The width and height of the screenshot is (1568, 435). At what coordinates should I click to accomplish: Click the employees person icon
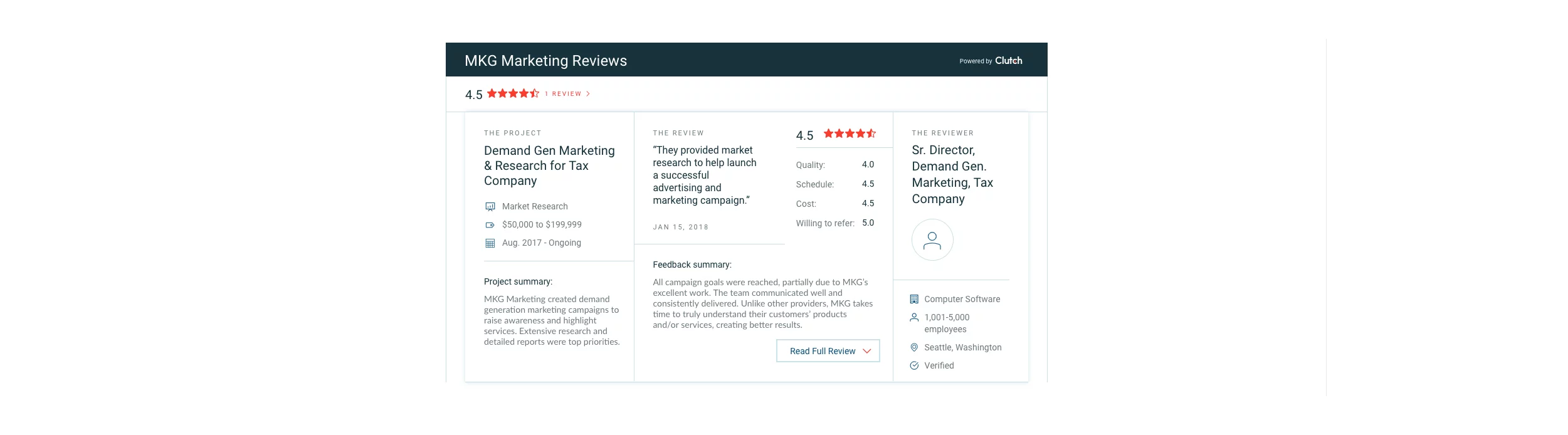pos(914,318)
